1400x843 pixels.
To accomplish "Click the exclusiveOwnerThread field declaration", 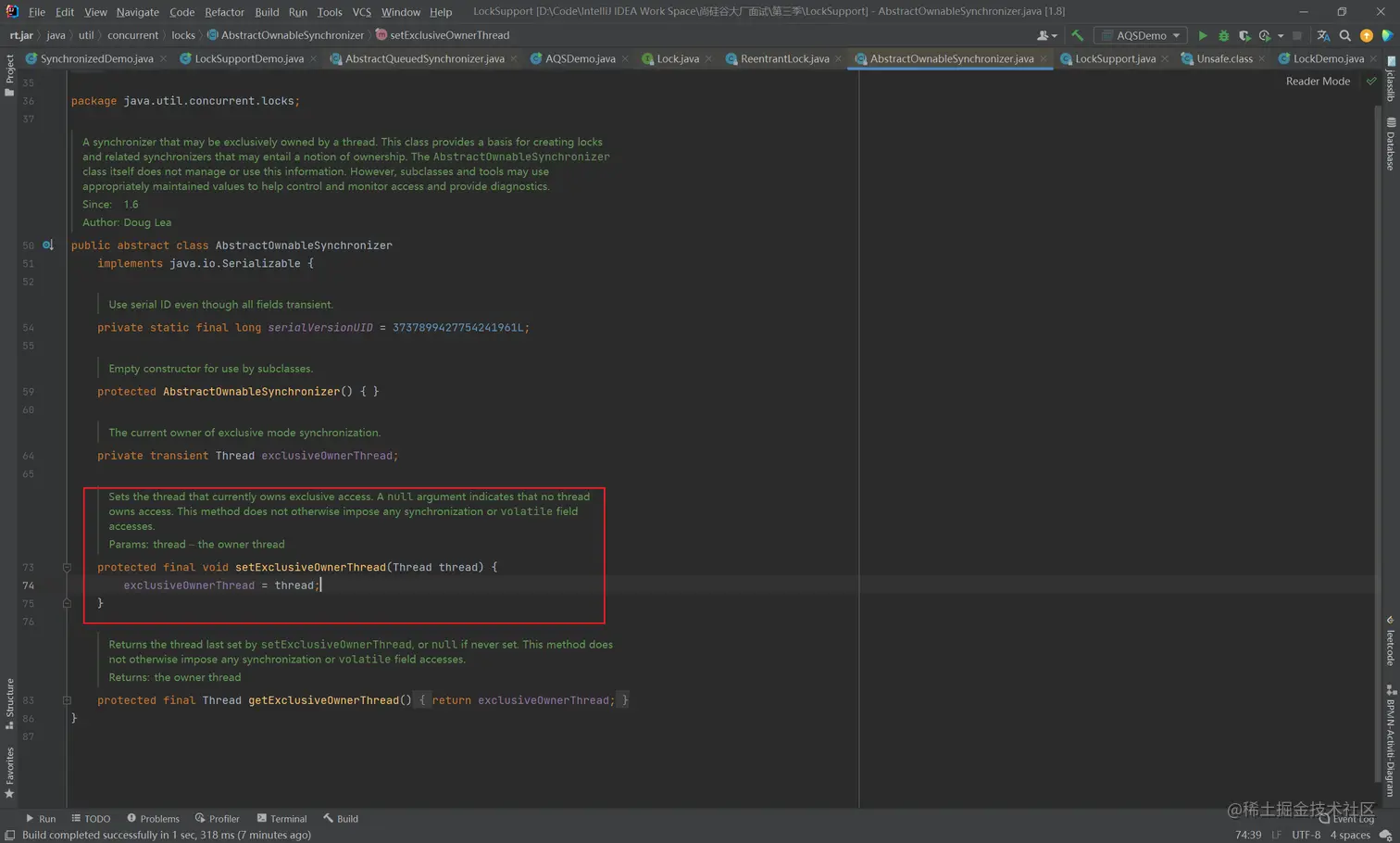I will [x=329, y=456].
